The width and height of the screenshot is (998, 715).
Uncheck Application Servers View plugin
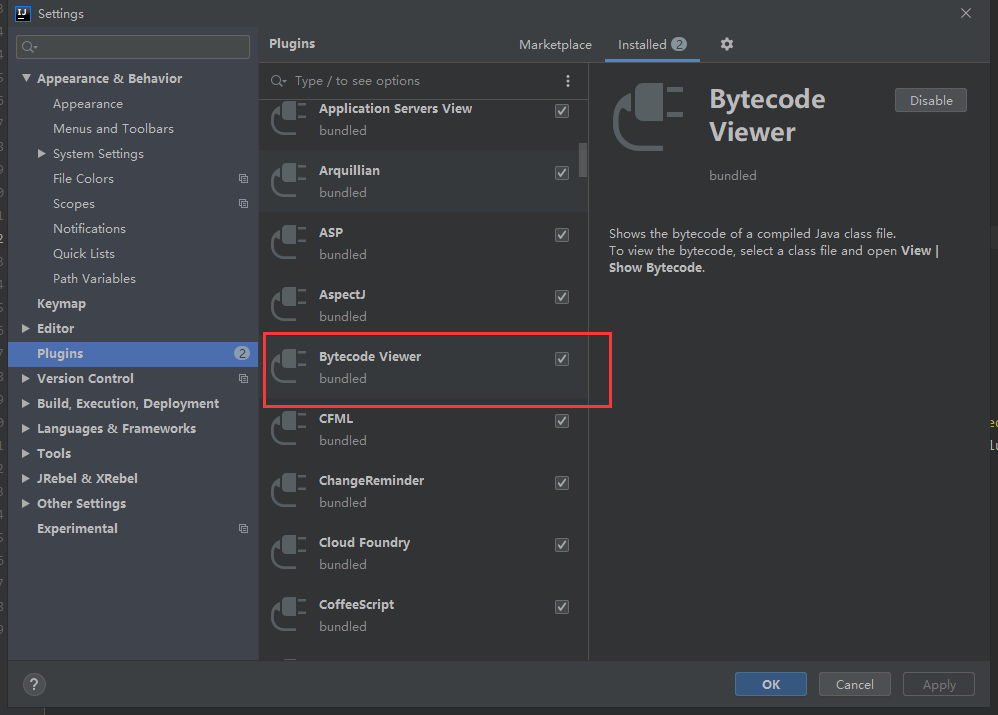(x=562, y=111)
